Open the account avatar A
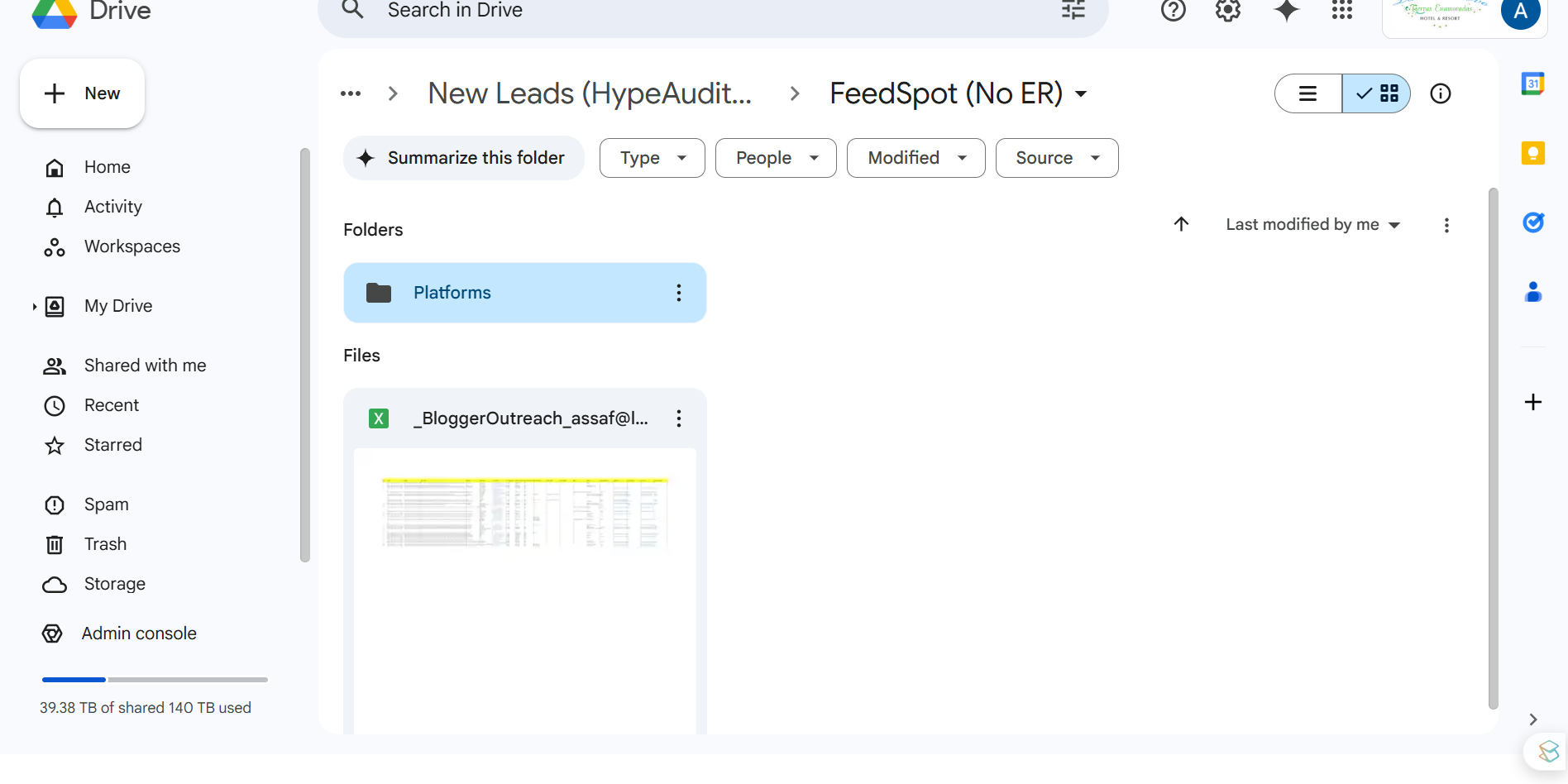The height and width of the screenshot is (784, 1568). pos(1520,12)
